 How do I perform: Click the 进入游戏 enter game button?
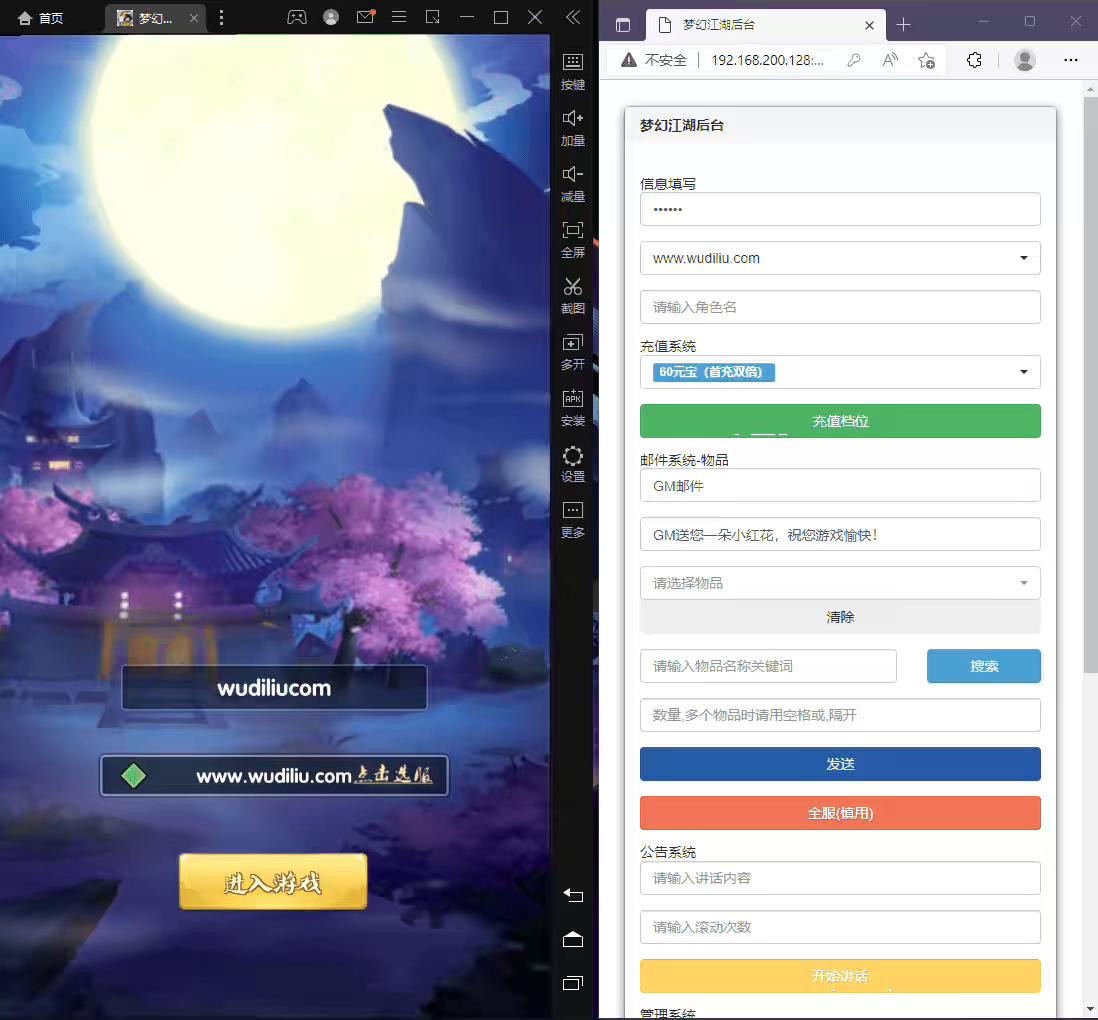click(273, 882)
